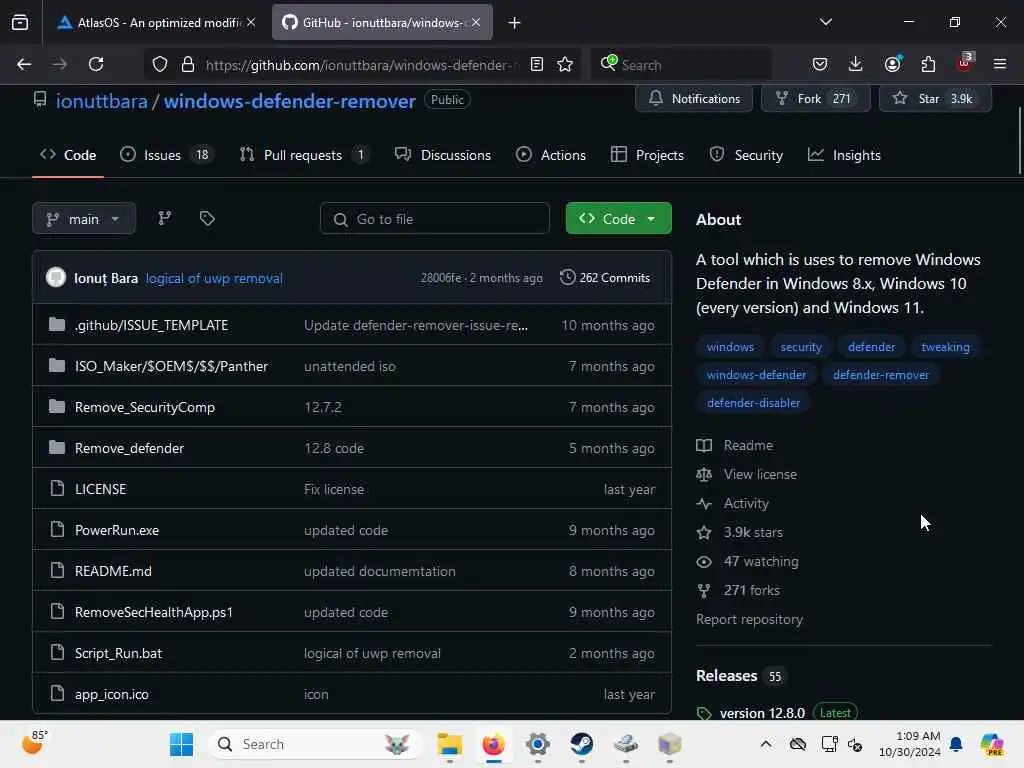Image resolution: width=1024 pixels, height=768 pixels.
Task: Open the Remove_defender folder icon
Action: pos(57,447)
